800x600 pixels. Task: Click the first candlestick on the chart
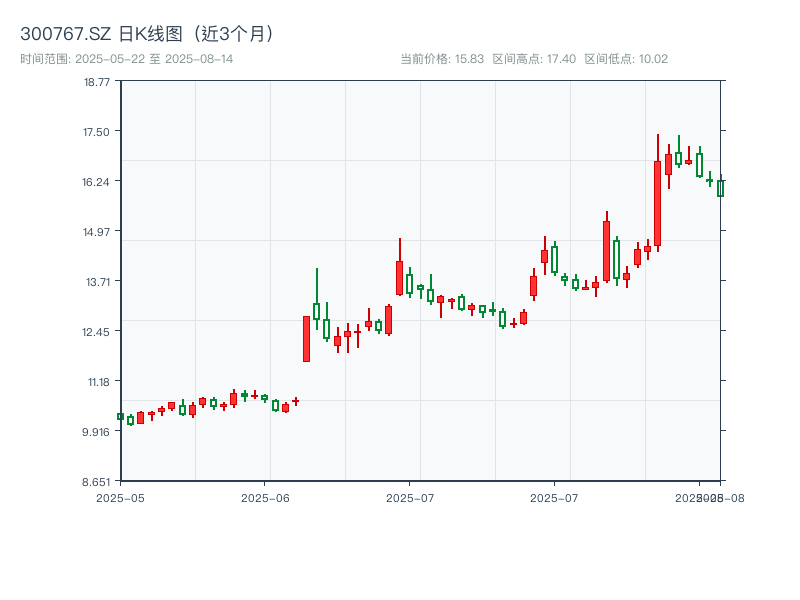121,417
